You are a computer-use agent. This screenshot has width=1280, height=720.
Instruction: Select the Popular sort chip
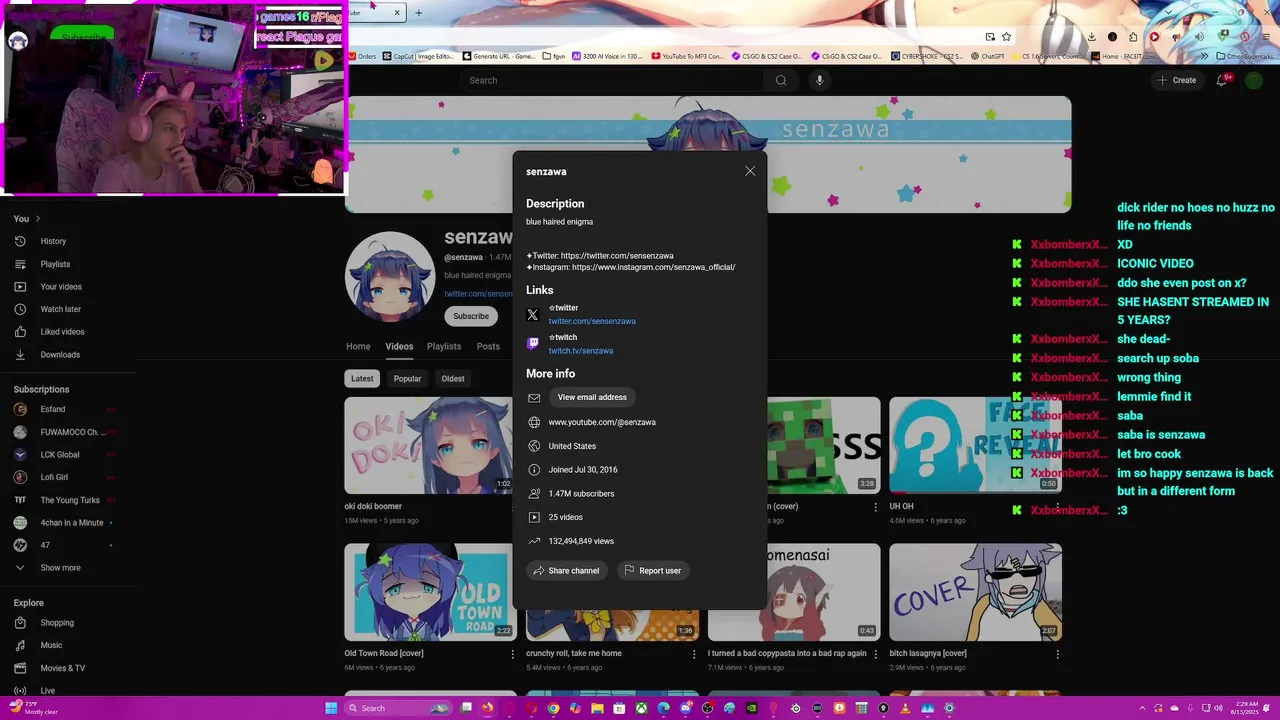click(407, 378)
